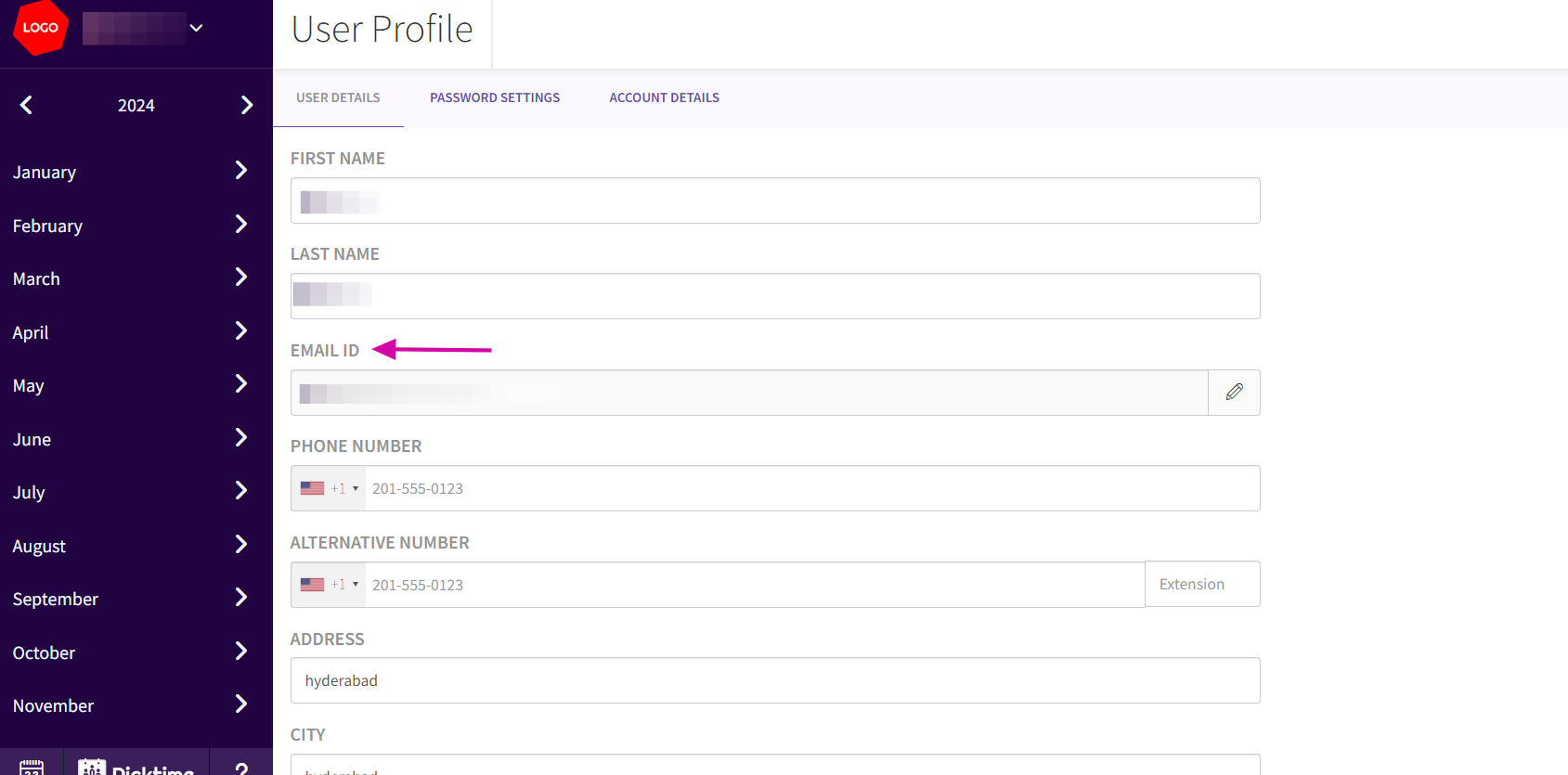1568x775 pixels.
Task: Switch to the Password Settings tab
Action: pos(494,97)
